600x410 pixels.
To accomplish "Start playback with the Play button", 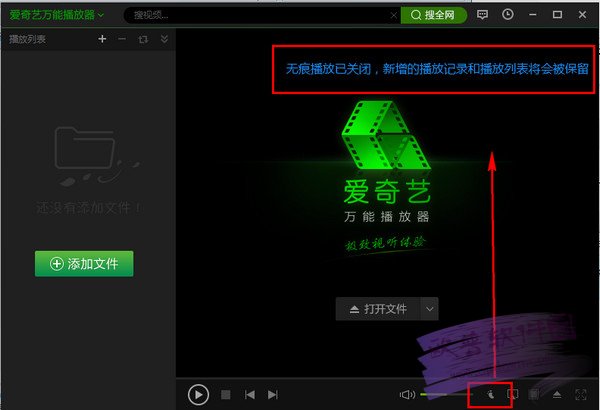I will tap(198, 394).
